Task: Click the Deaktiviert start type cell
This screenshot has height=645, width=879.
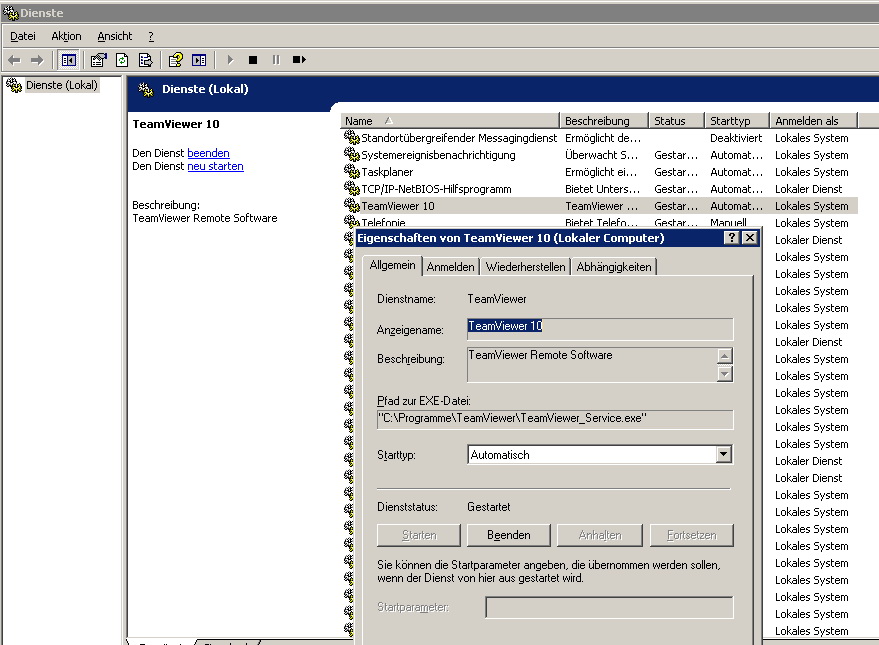Action: pyautogui.click(x=735, y=138)
